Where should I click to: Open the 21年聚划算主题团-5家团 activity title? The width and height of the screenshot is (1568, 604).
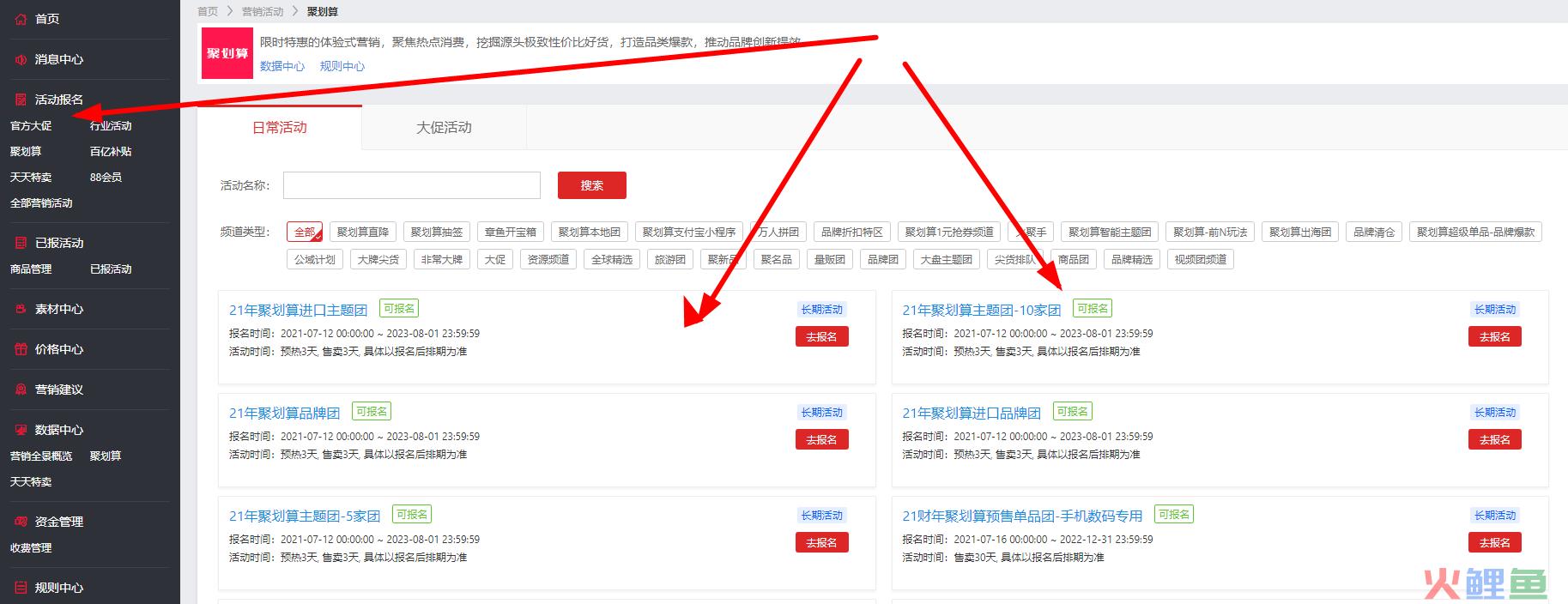304,516
